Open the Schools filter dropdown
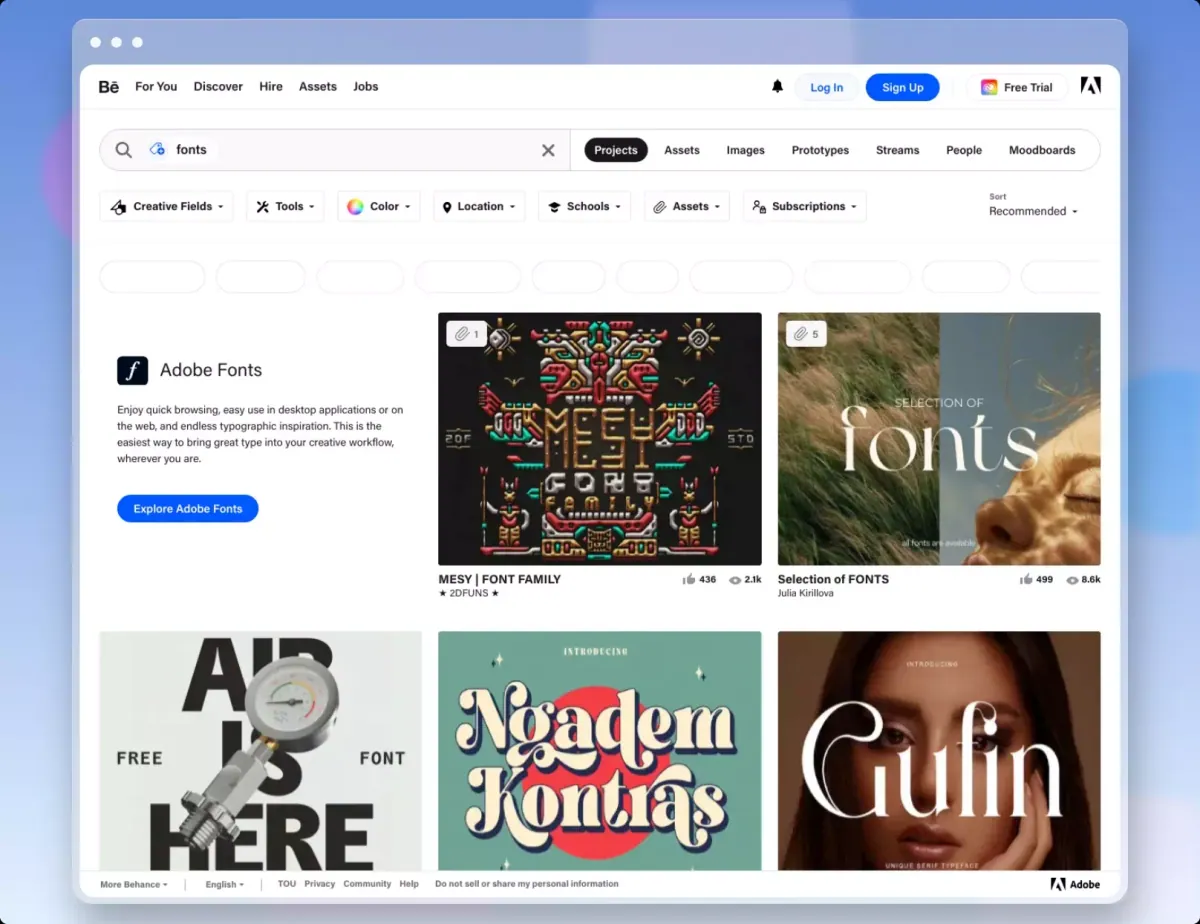The height and width of the screenshot is (924, 1200). 584,206
